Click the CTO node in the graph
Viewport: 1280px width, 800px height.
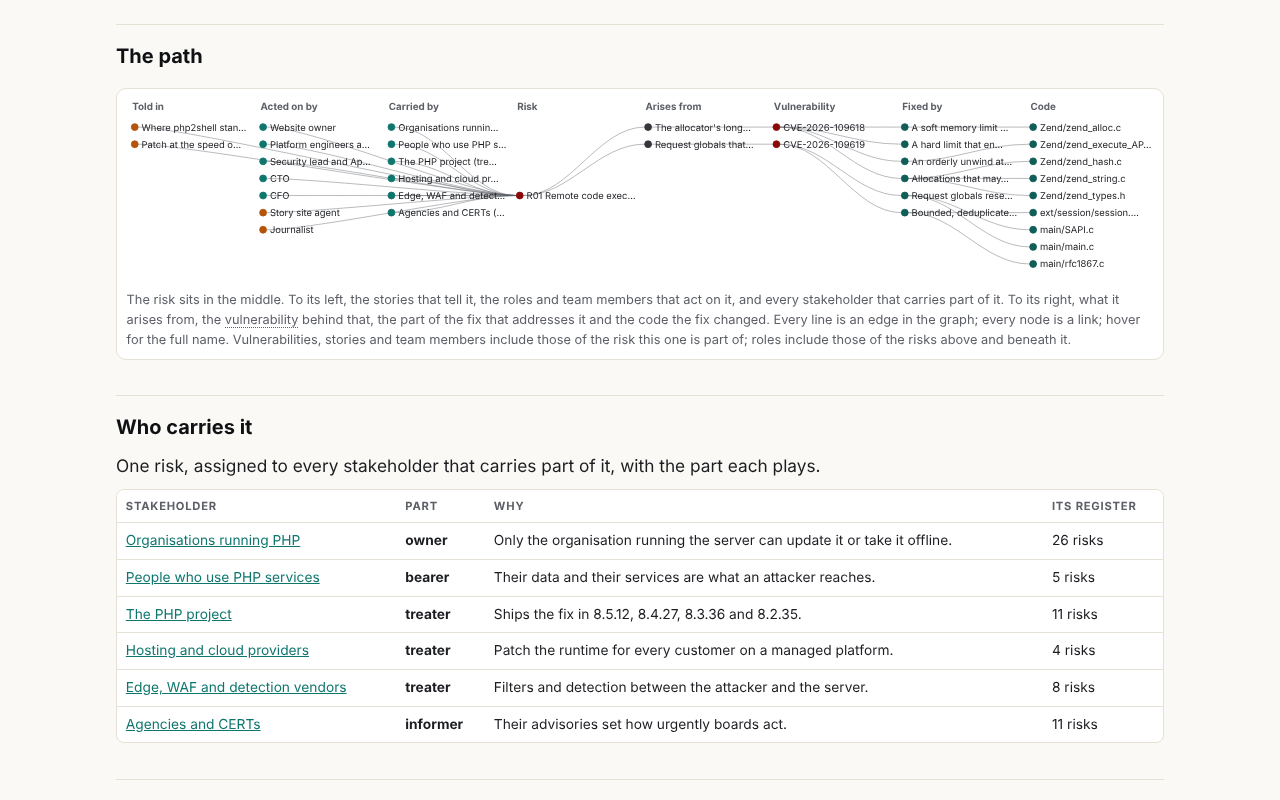pyautogui.click(x=275, y=179)
